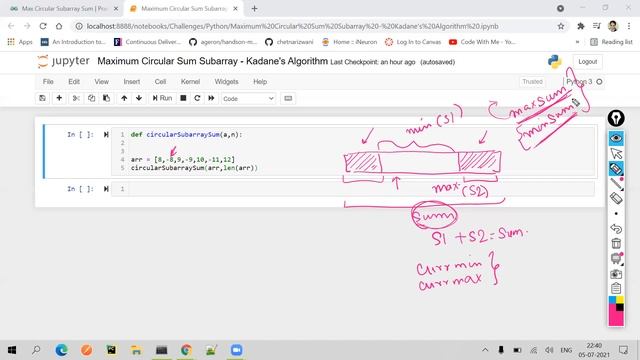Viewport: 640px width, 360px height.
Task: Select the highlighter tool in pen toolbar
Action: [x=616, y=168]
